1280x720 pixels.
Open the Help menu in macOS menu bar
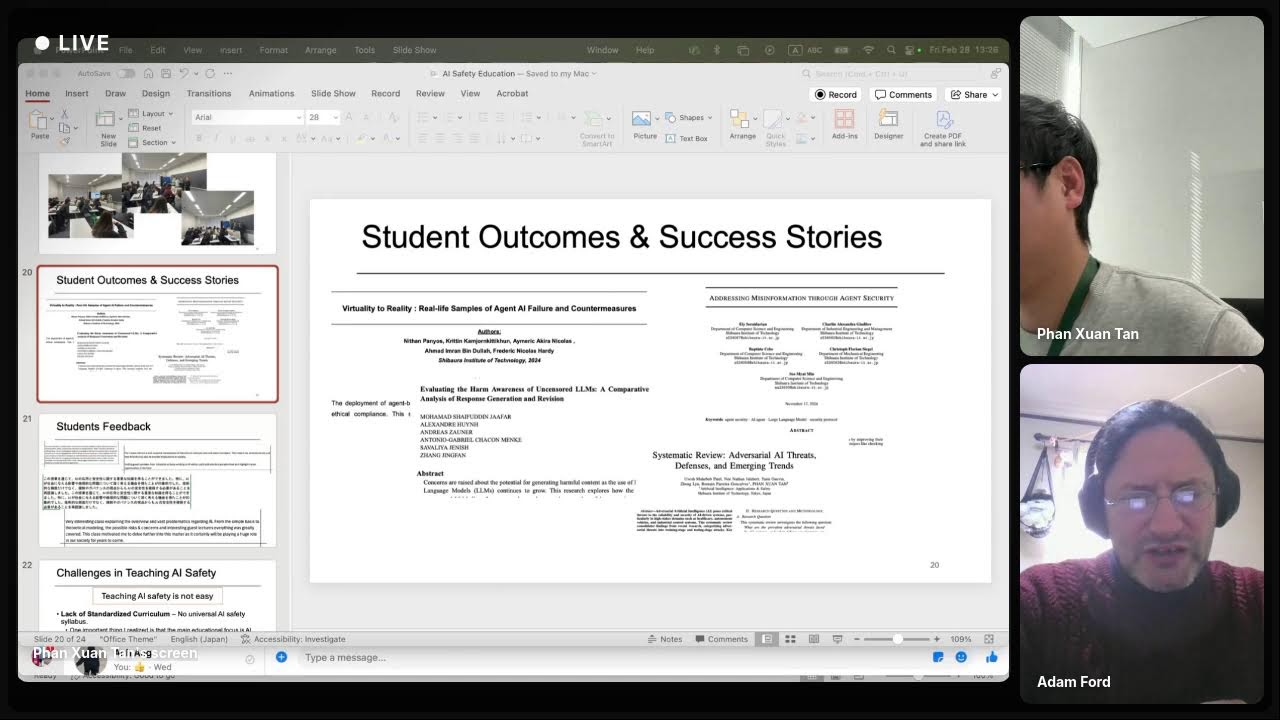(x=645, y=50)
